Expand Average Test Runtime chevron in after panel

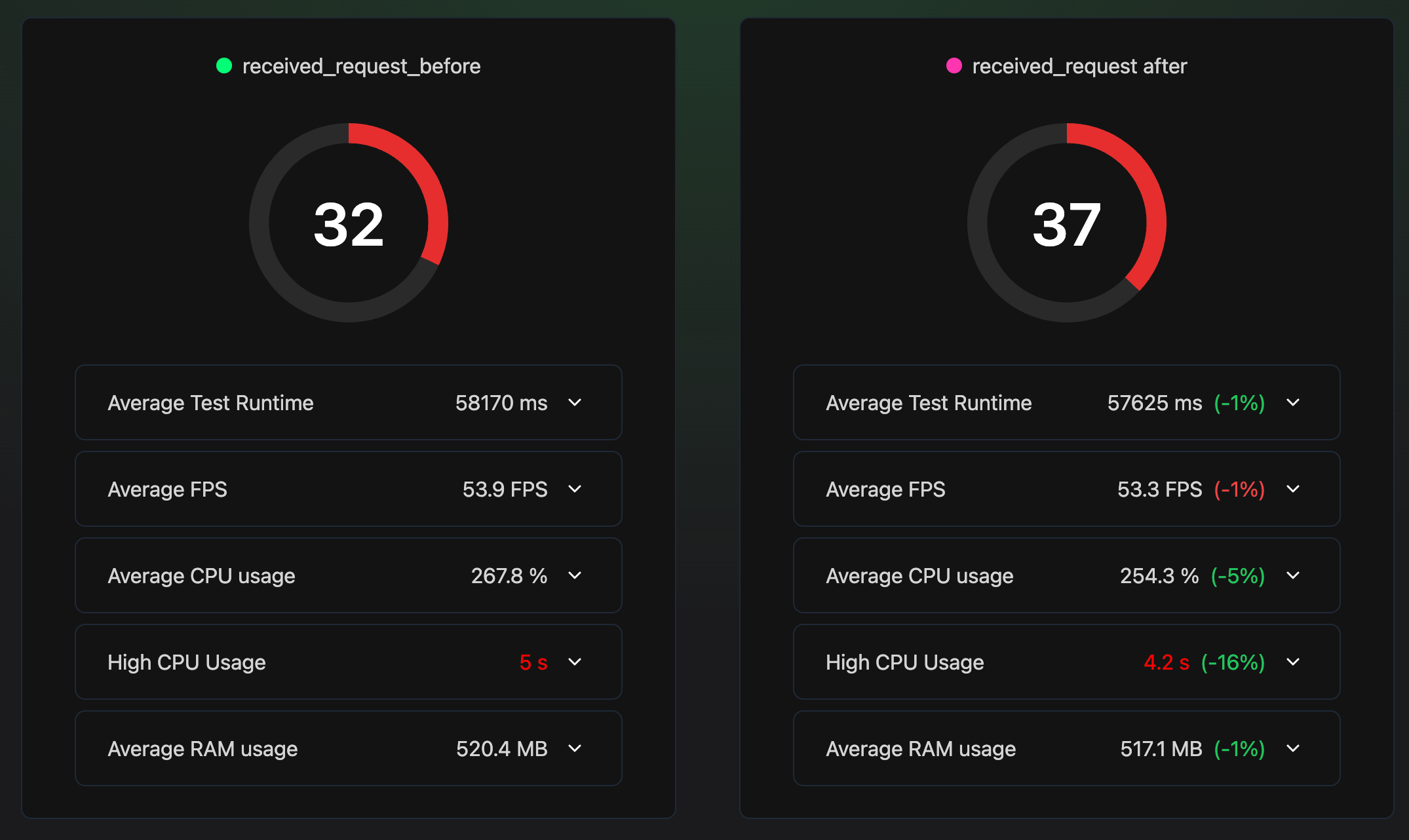(1293, 402)
